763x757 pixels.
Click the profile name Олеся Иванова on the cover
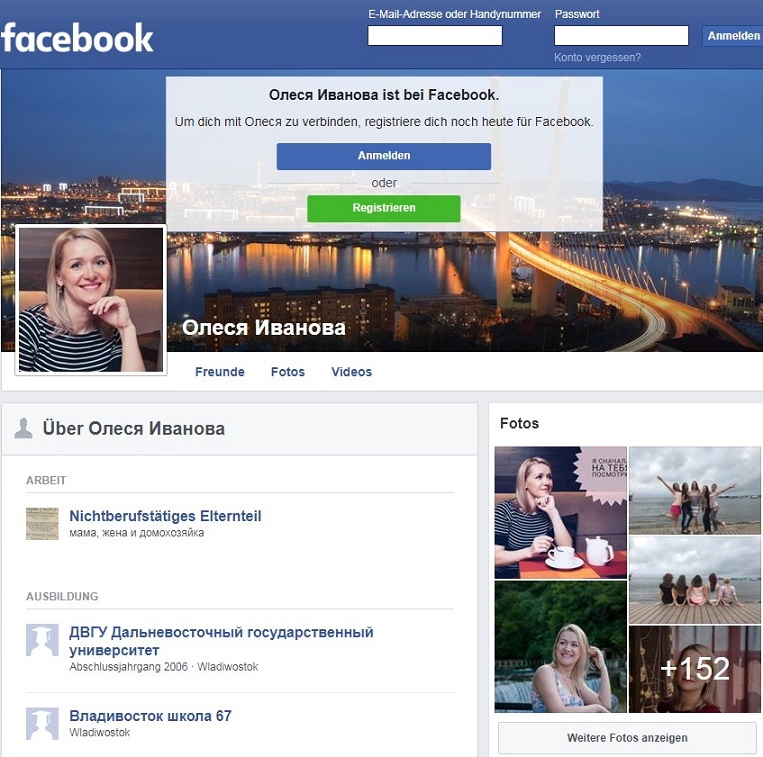(263, 327)
